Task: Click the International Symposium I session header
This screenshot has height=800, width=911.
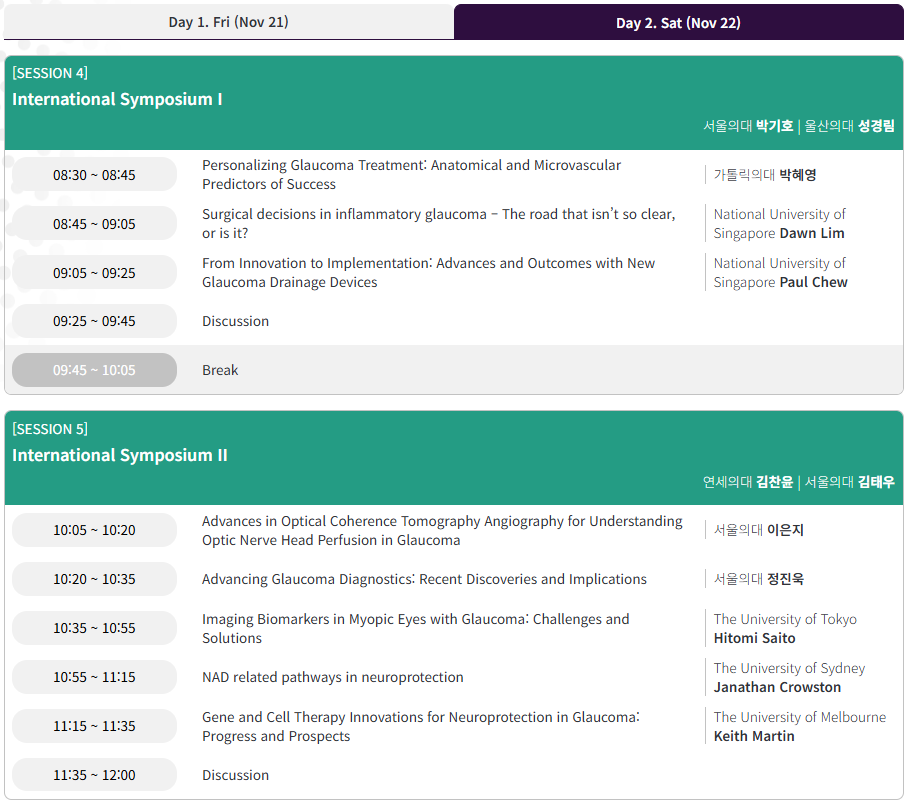Action: coord(117,99)
